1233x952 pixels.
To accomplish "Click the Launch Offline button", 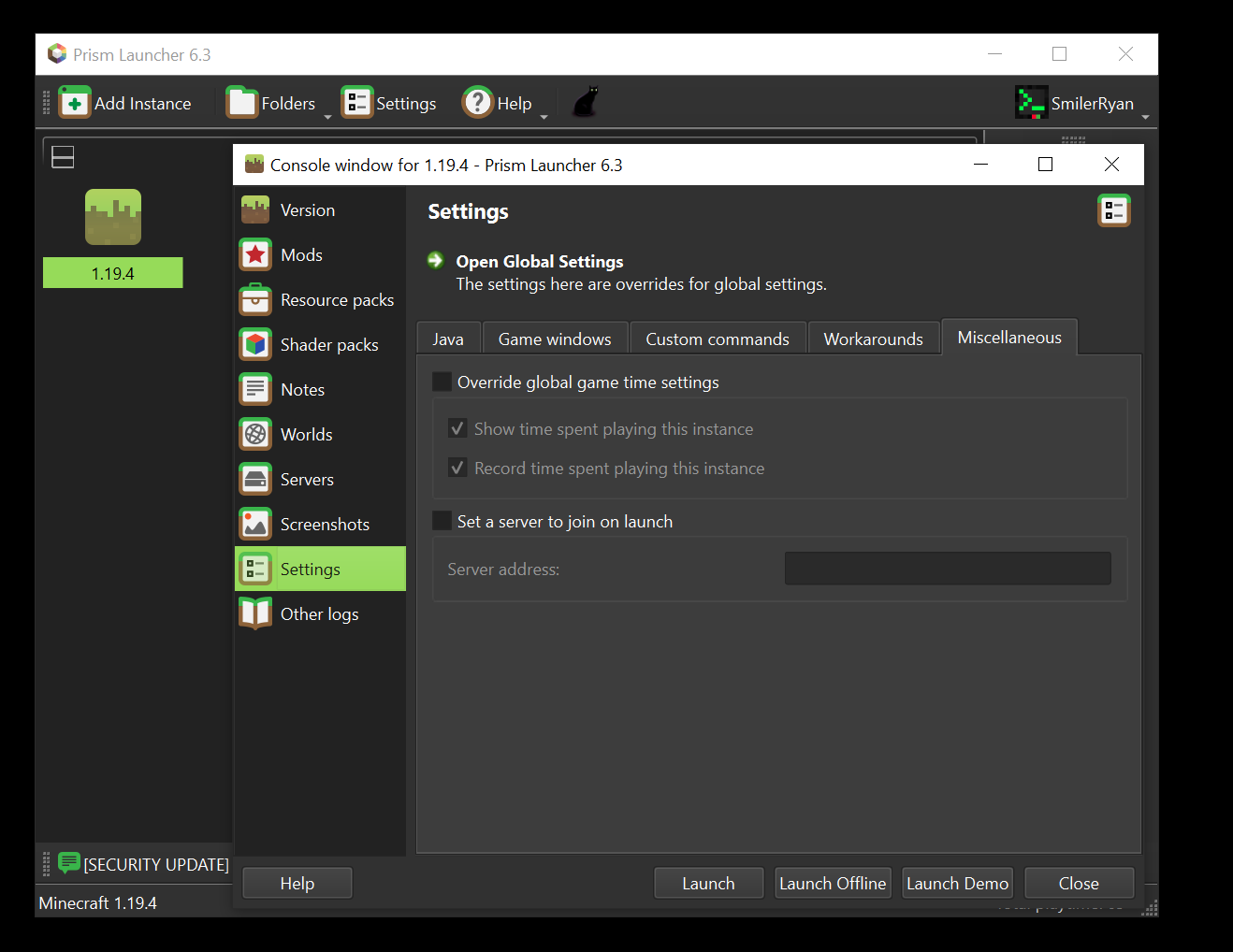I will [832, 883].
